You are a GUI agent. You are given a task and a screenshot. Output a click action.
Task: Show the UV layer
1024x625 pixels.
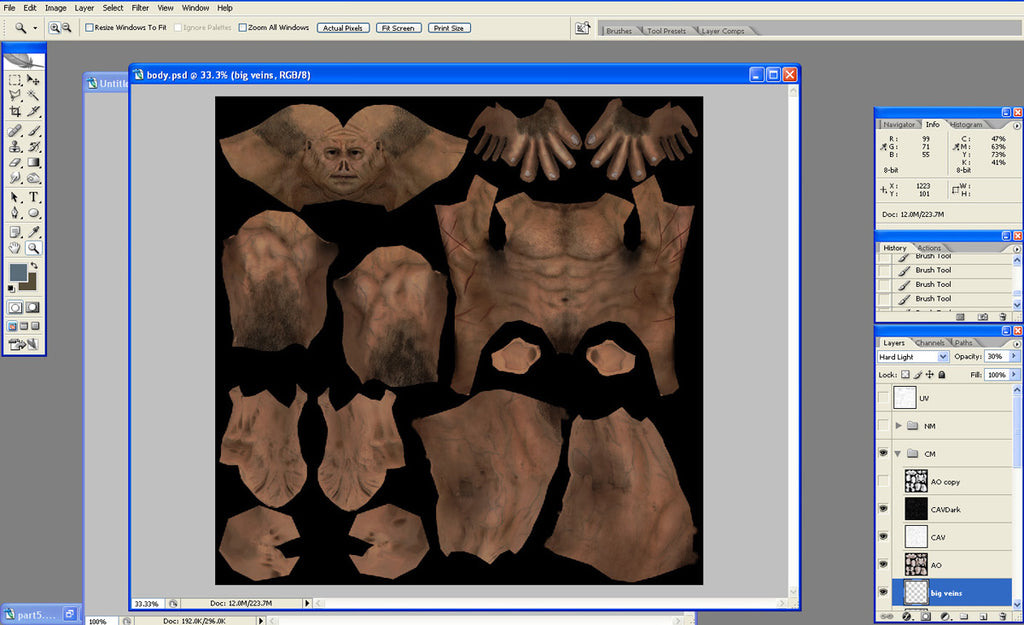pyautogui.click(x=882, y=398)
